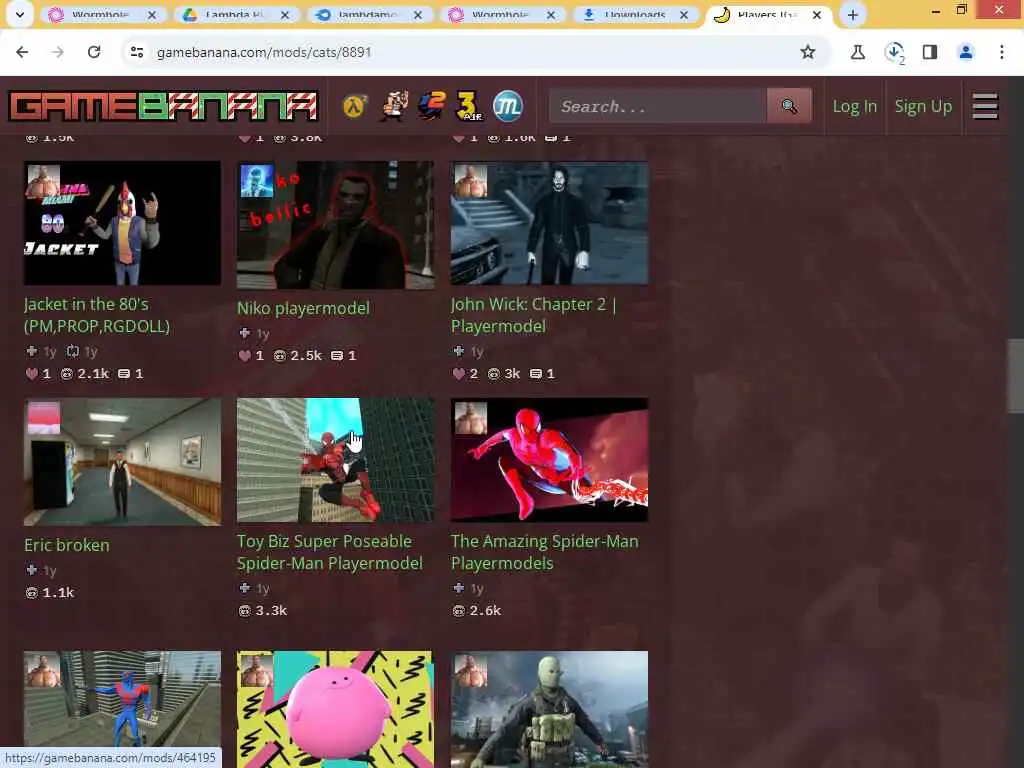Open the hamburger menu in site header
The image size is (1024, 768).
985,106
